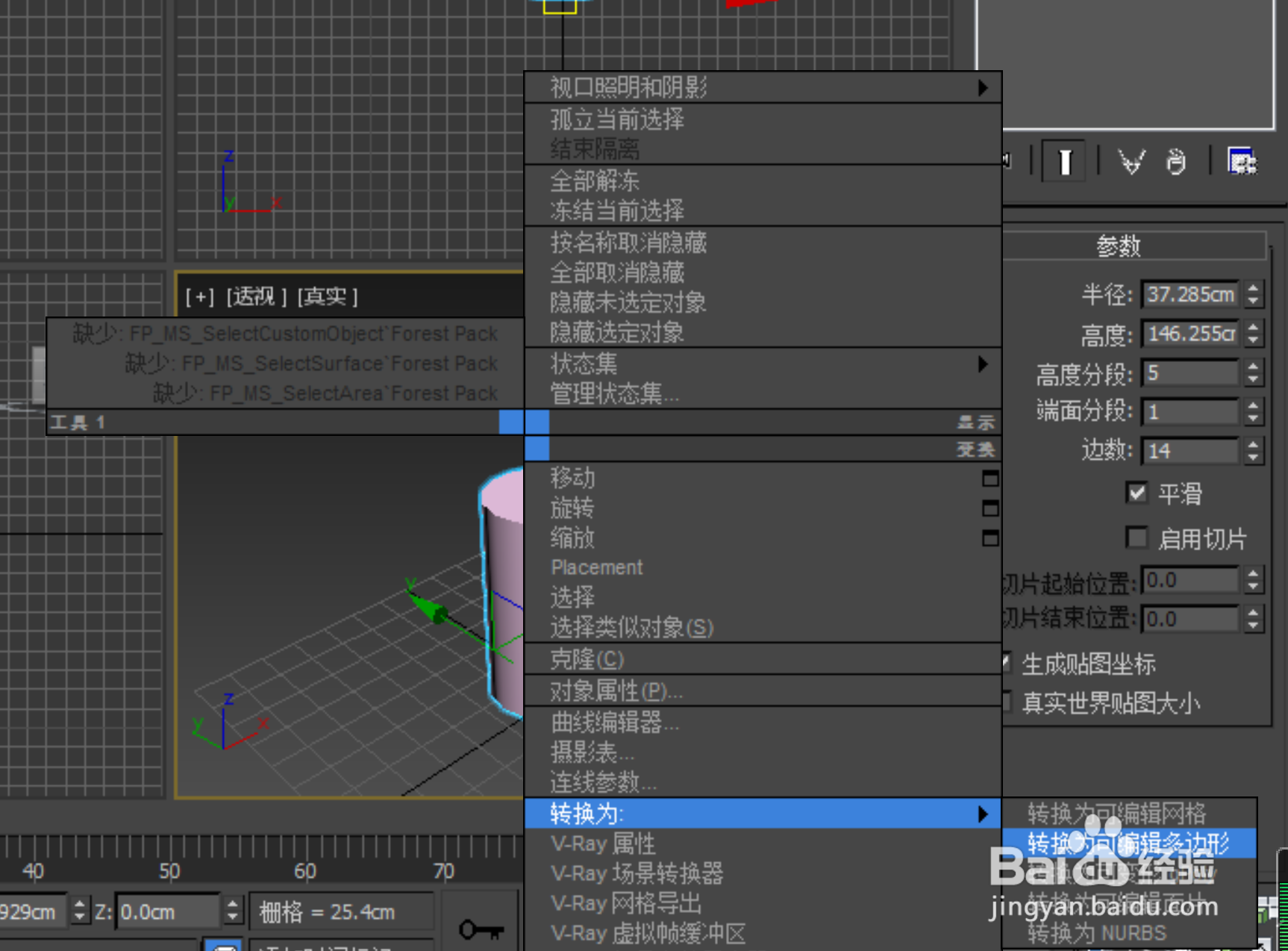Click the settings box icon beside 缩放
This screenshot has height=951, width=1288.
(x=990, y=538)
